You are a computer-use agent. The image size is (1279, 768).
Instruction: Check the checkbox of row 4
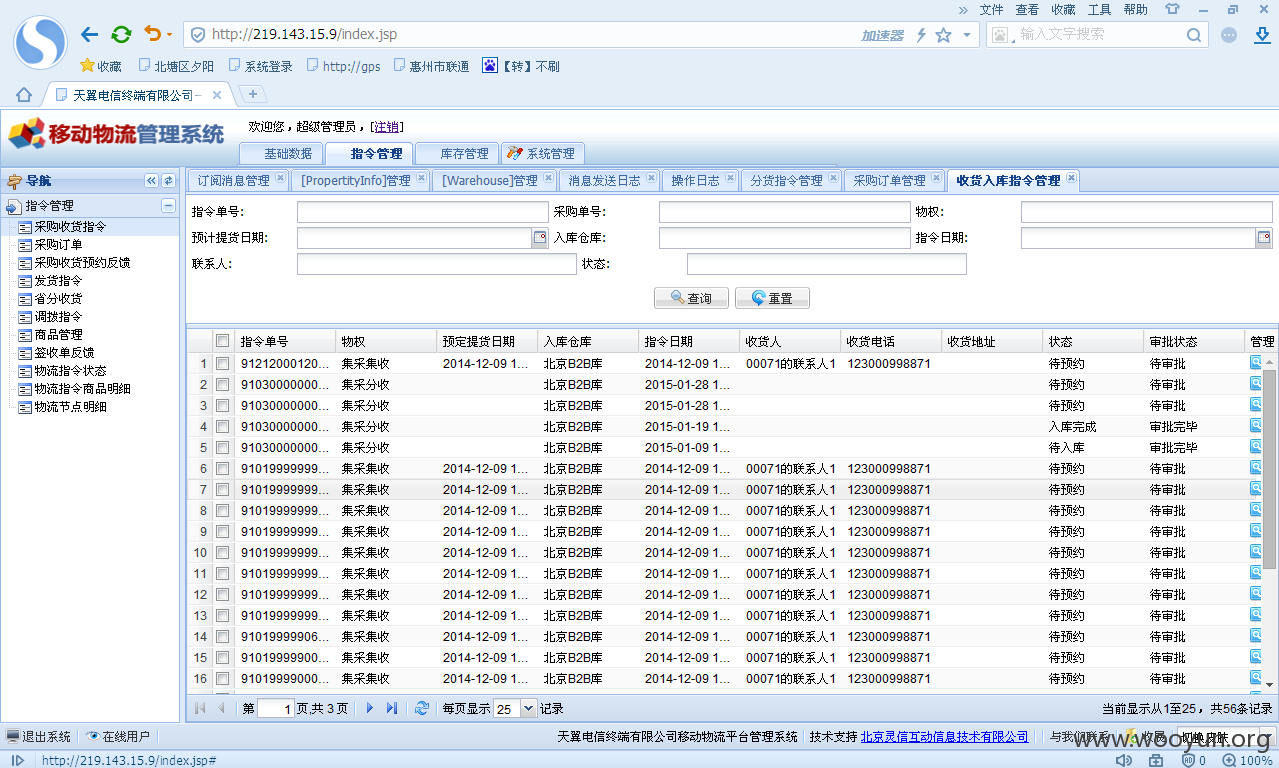222,426
